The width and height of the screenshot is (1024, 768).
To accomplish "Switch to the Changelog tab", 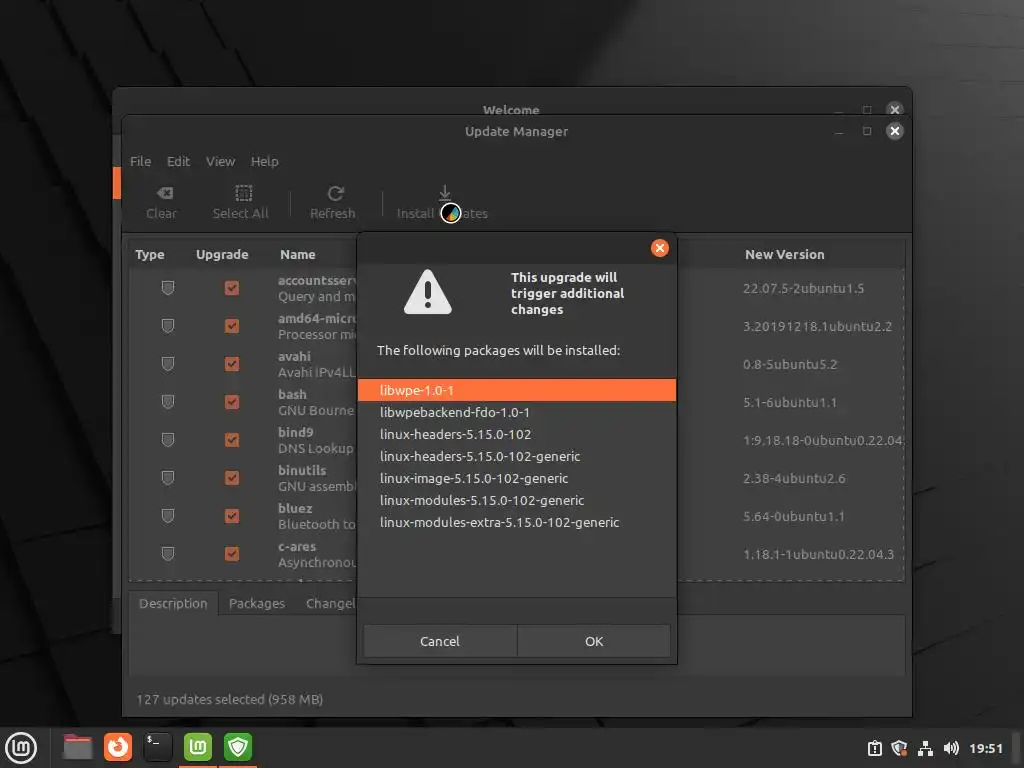I will (330, 603).
